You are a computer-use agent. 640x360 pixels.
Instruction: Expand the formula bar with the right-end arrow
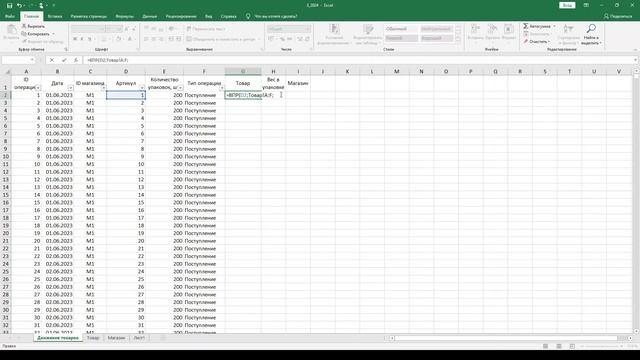(635, 60)
